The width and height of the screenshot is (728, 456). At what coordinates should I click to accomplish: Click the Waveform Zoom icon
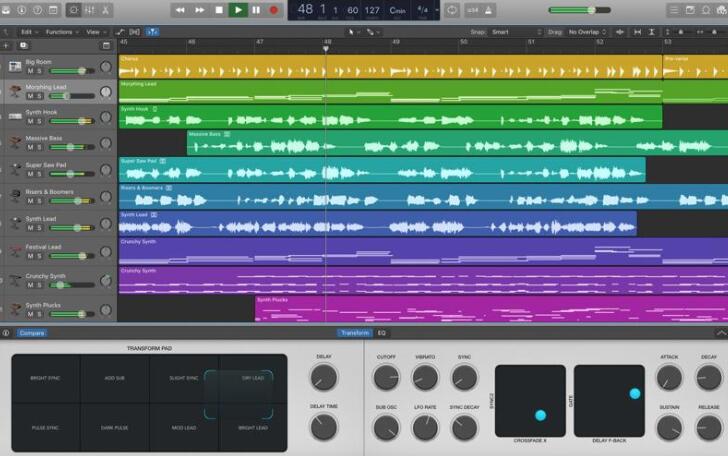point(619,32)
